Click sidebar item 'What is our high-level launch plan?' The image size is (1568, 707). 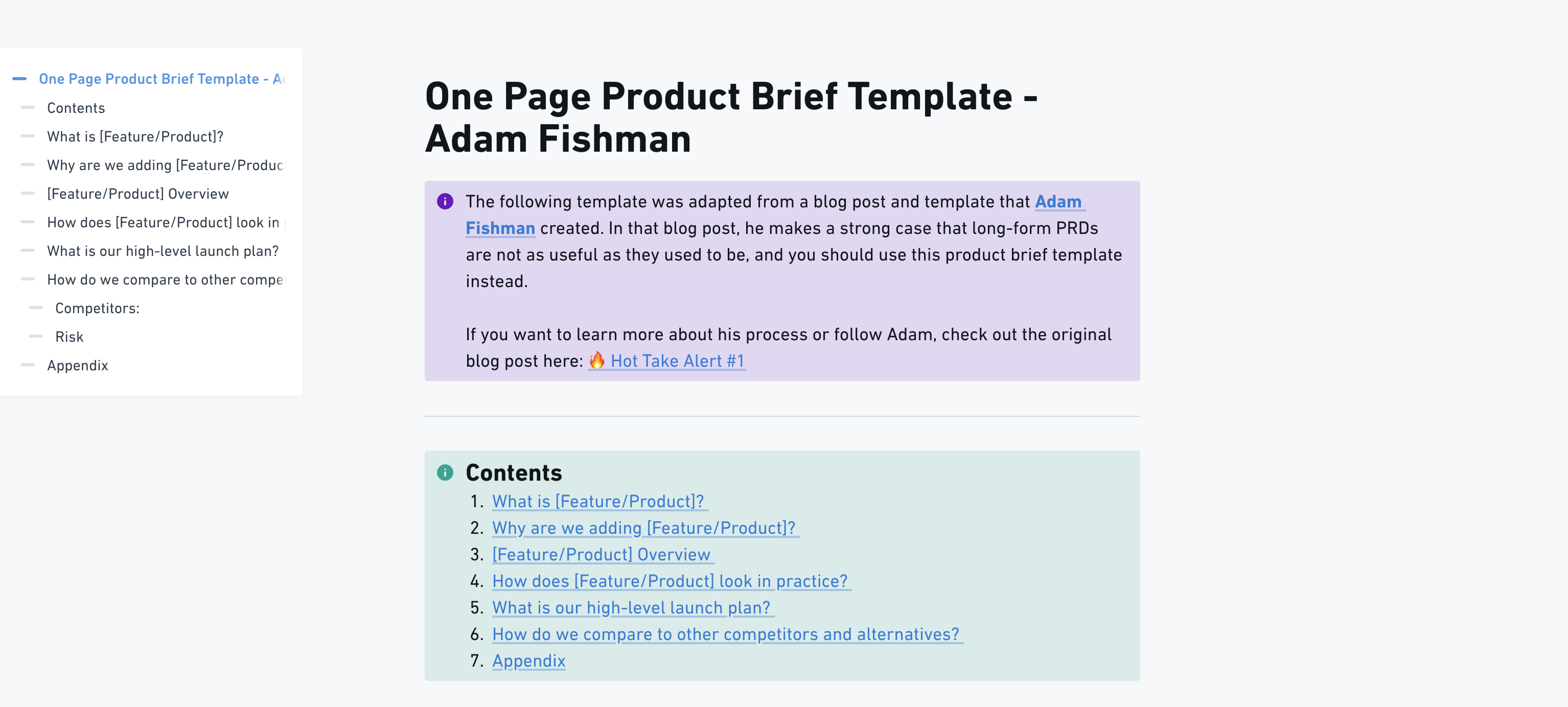pos(163,251)
